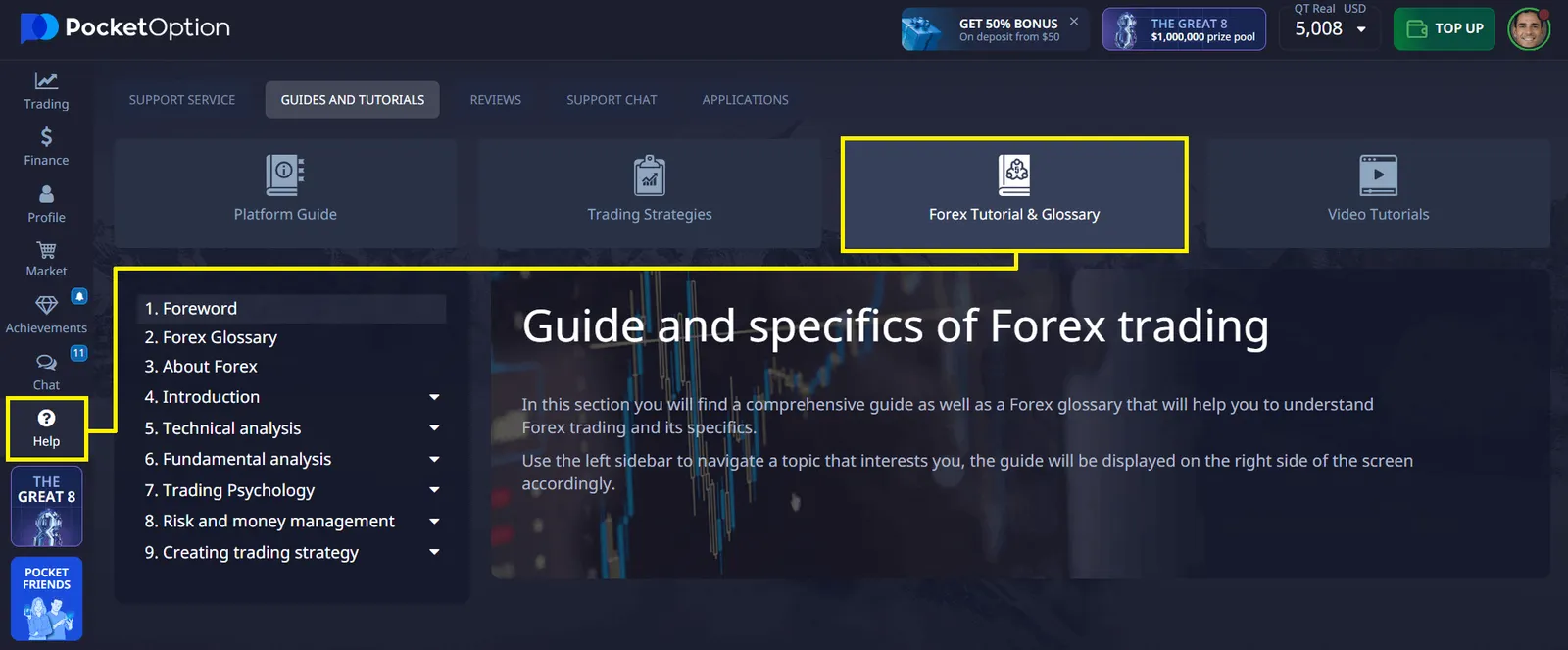Open the Pocket Friends promo tile
Screen dimensions: 1568x650
(x=46, y=598)
